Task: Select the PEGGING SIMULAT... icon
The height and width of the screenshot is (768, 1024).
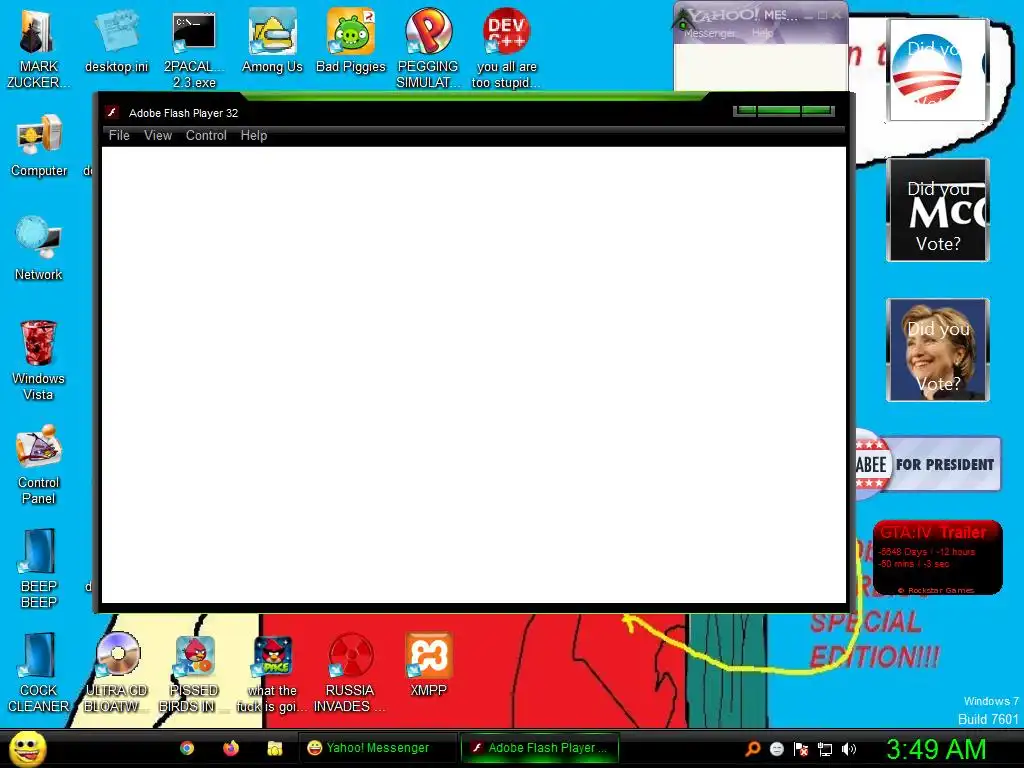Action: pyautogui.click(x=428, y=50)
